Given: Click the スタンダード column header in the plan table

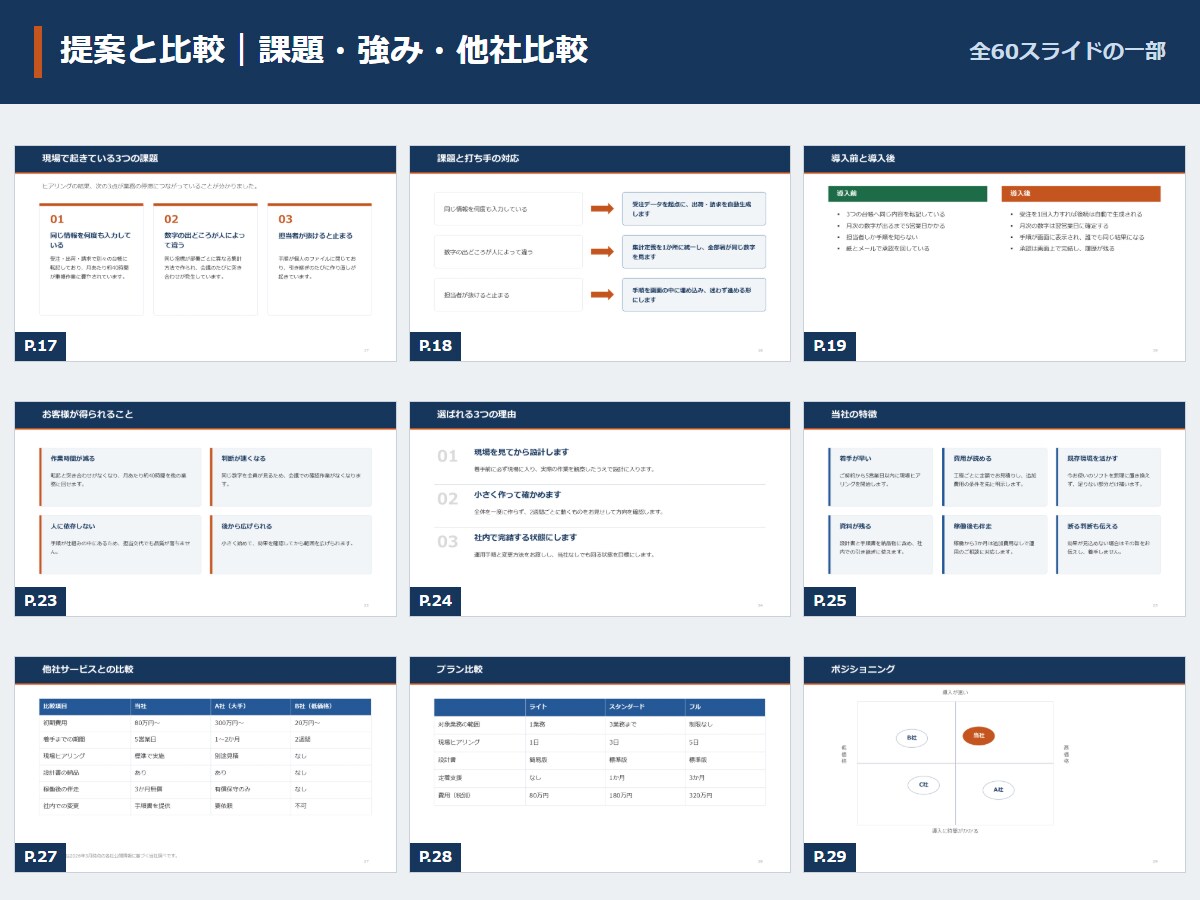Looking at the screenshot, I should [645, 707].
